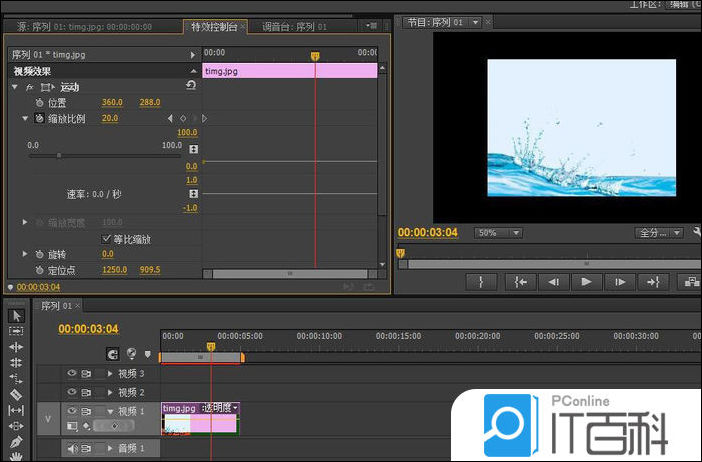Image resolution: width=702 pixels, height=462 pixels.
Task: Expand the 旋转 property
Action: (x=26, y=254)
